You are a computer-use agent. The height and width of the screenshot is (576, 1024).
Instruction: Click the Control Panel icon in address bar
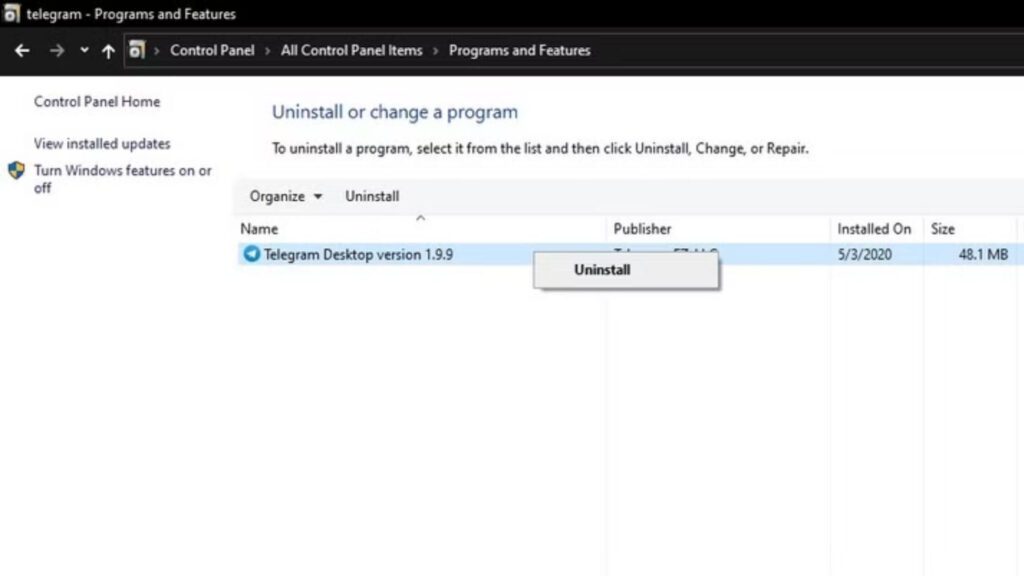pos(138,51)
